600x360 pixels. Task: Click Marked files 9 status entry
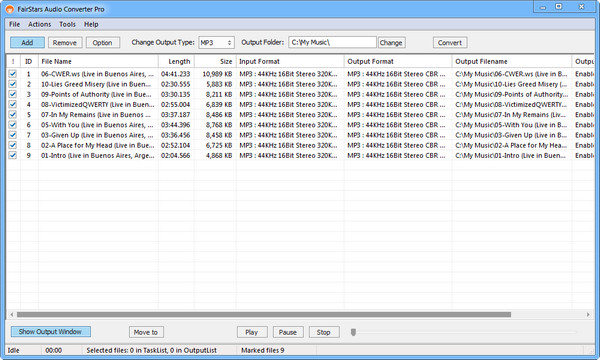pyautogui.click(x=262, y=350)
